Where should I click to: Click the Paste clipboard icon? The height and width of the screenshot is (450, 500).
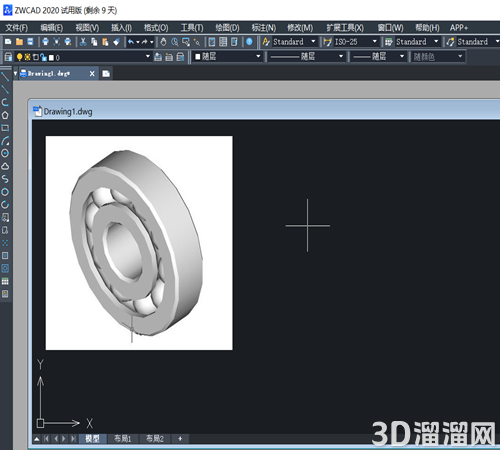[x=105, y=42]
